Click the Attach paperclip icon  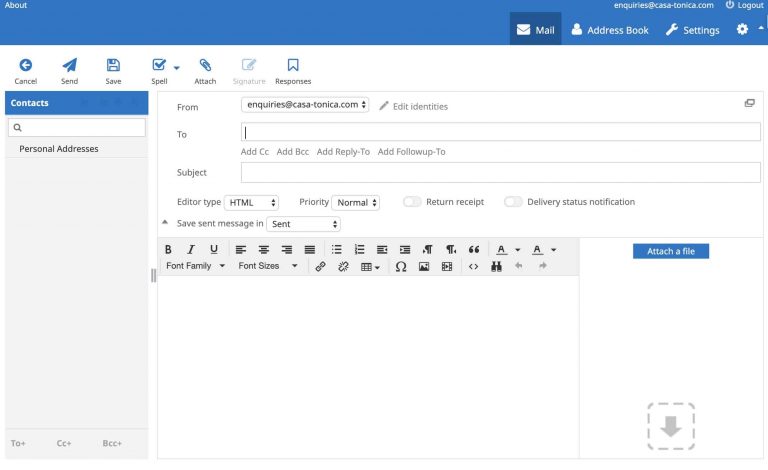point(205,65)
